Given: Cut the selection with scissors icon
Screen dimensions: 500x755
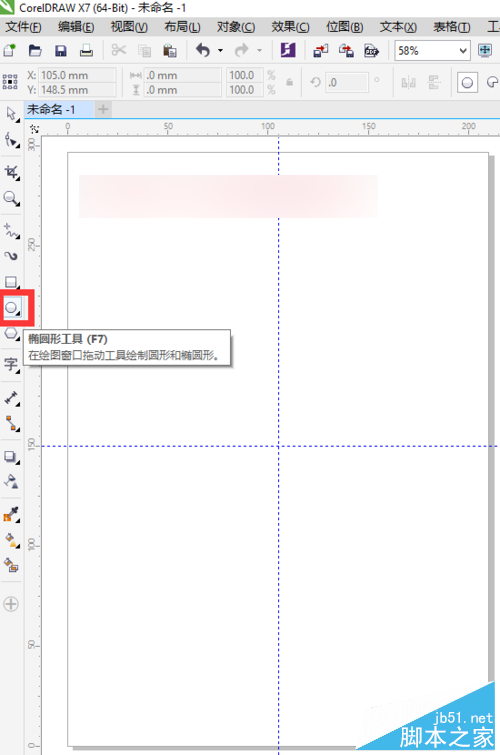Looking at the screenshot, I should tap(119, 50).
